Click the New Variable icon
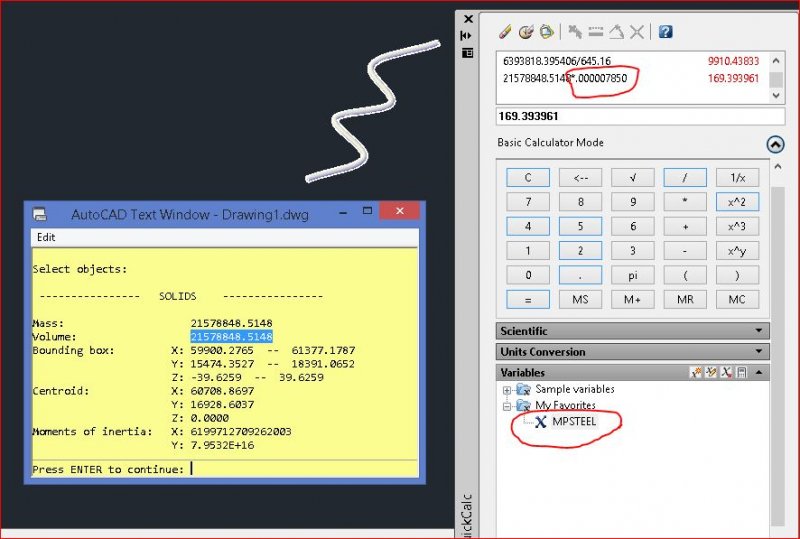 click(695, 373)
